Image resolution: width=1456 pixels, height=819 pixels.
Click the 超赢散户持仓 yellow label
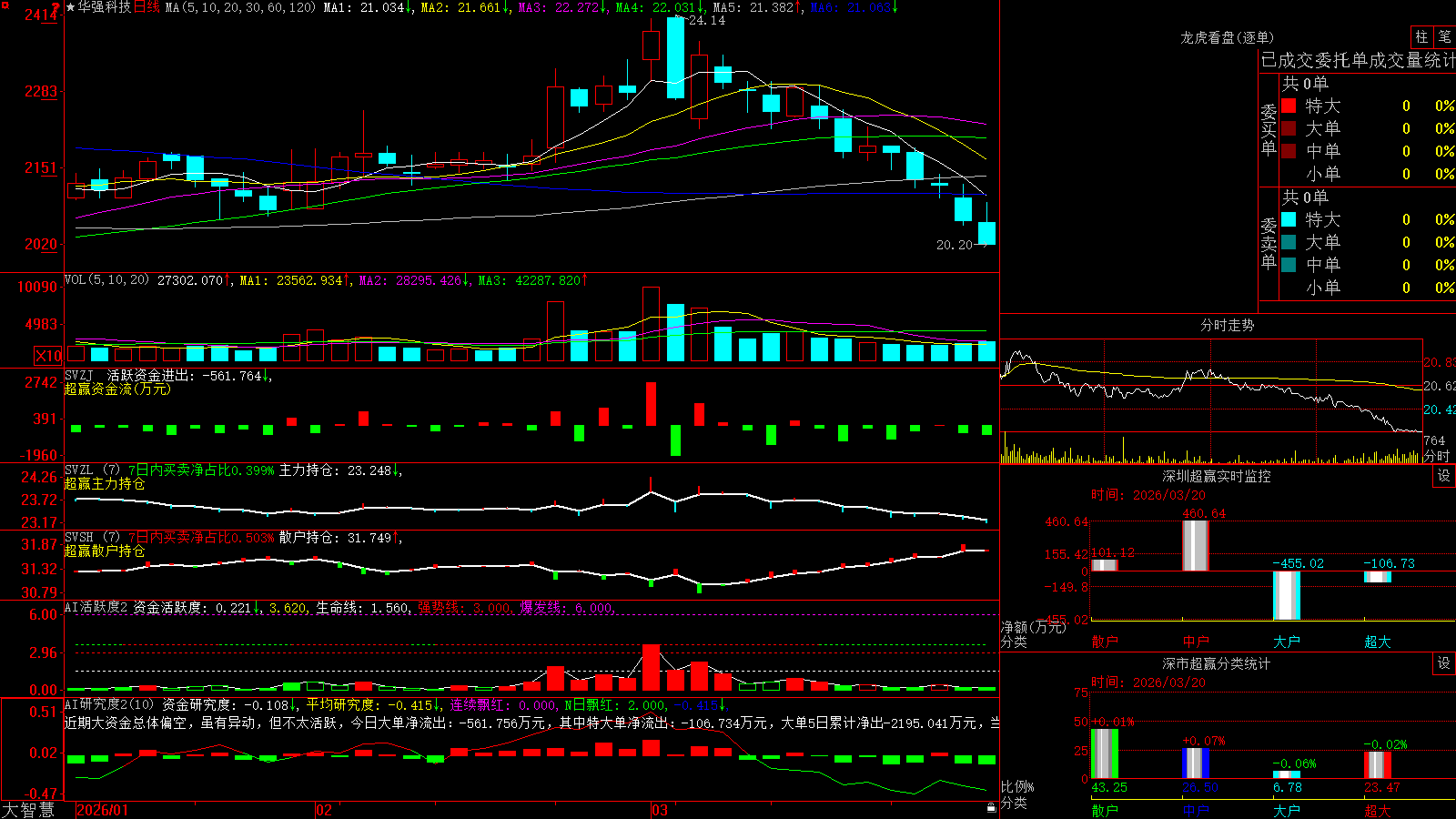pyautogui.click(x=105, y=551)
